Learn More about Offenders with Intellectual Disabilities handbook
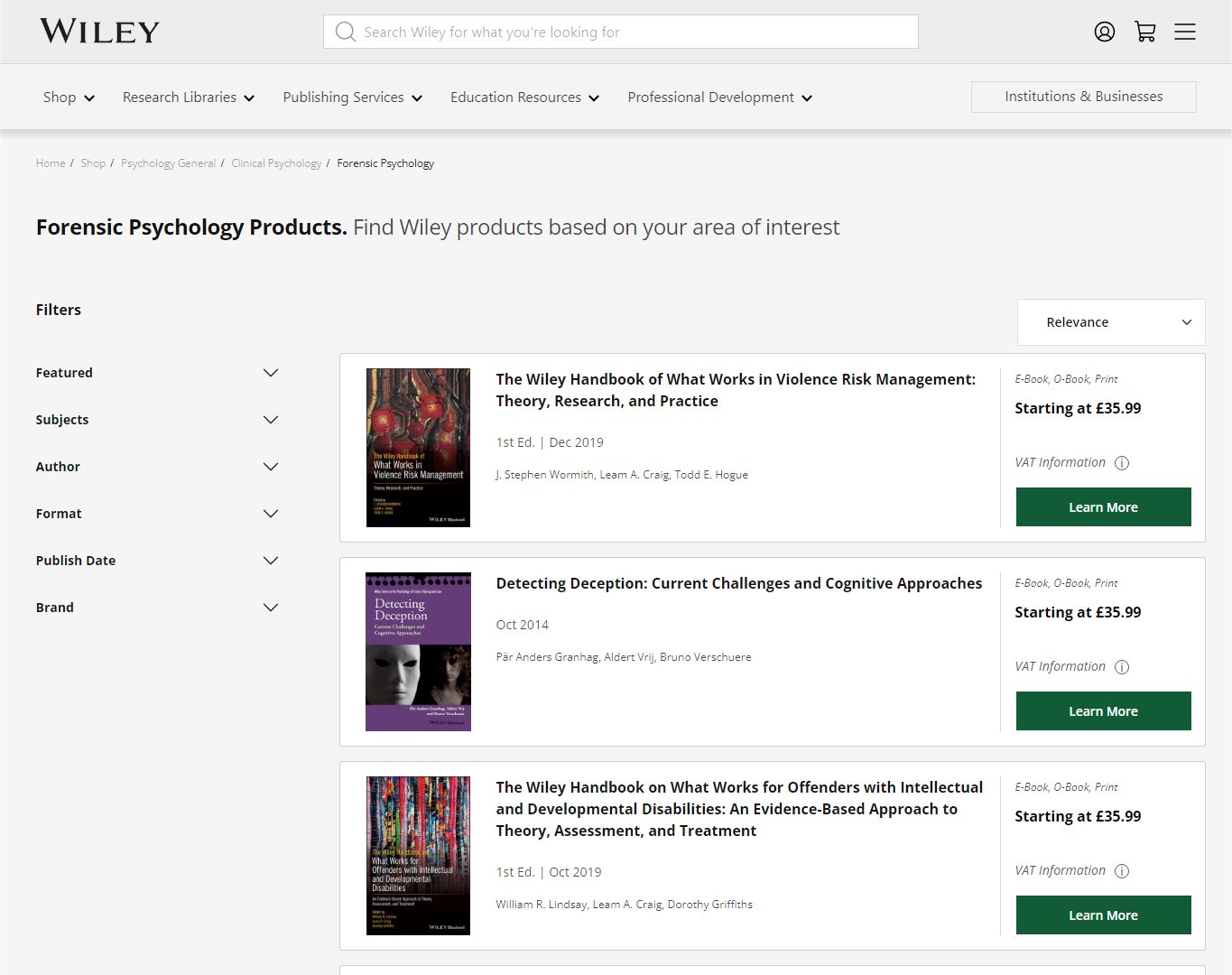 click(x=1103, y=915)
